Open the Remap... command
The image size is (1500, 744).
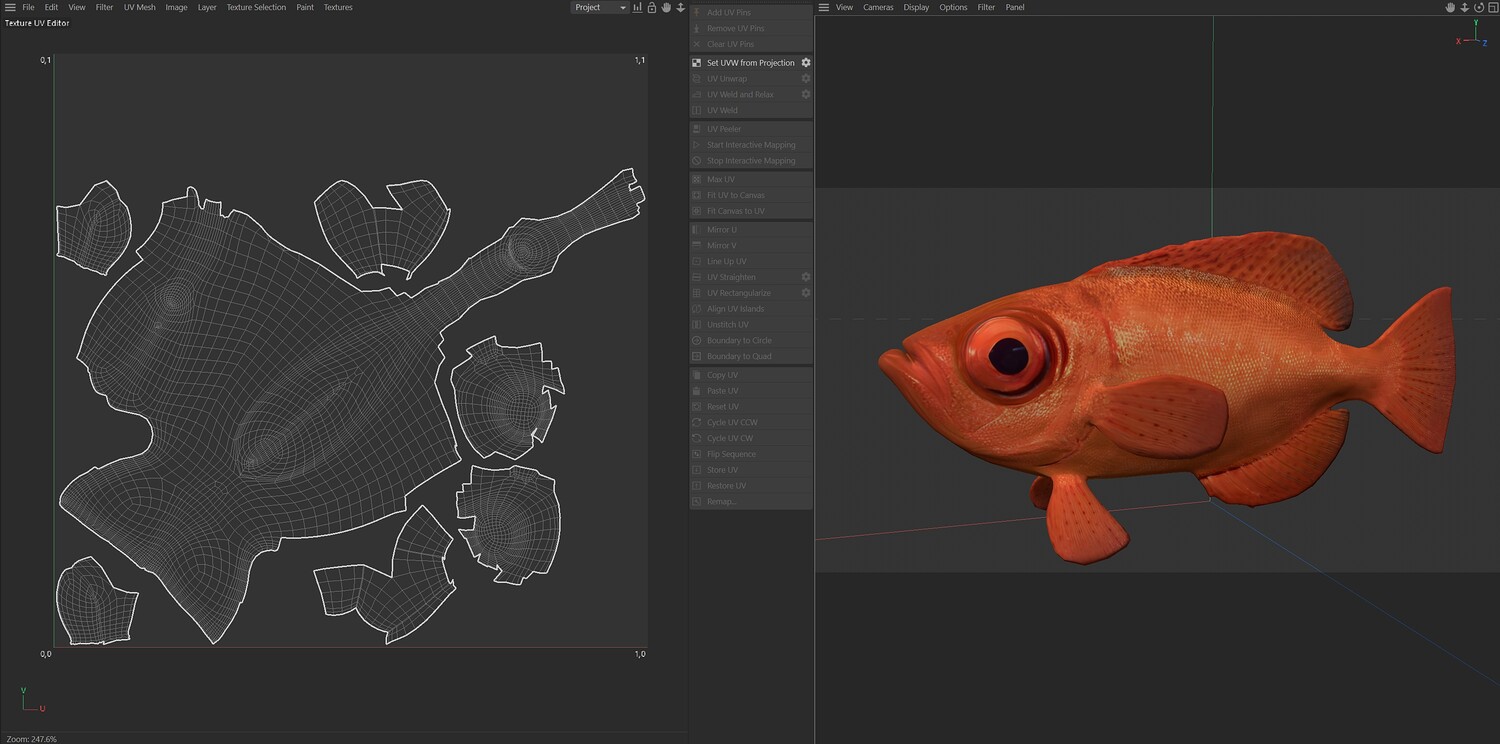[751, 501]
